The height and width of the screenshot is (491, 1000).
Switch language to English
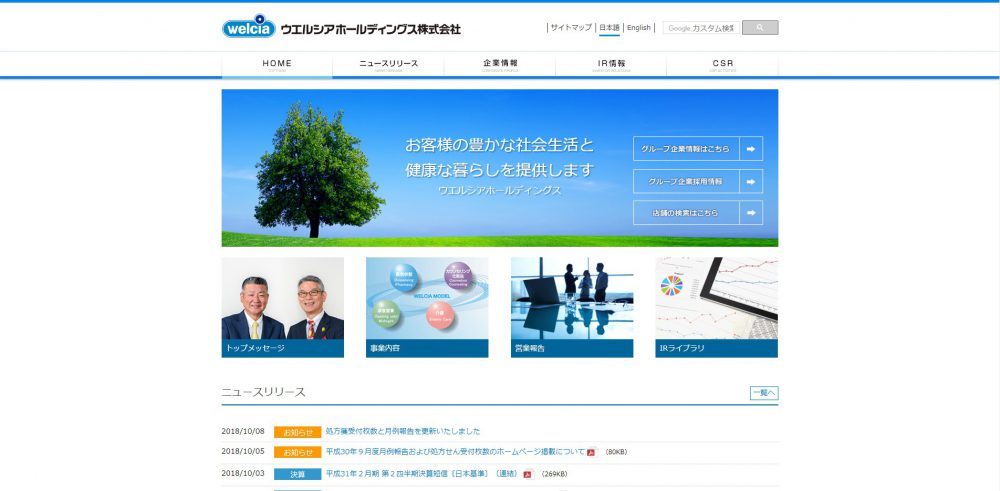point(638,27)
